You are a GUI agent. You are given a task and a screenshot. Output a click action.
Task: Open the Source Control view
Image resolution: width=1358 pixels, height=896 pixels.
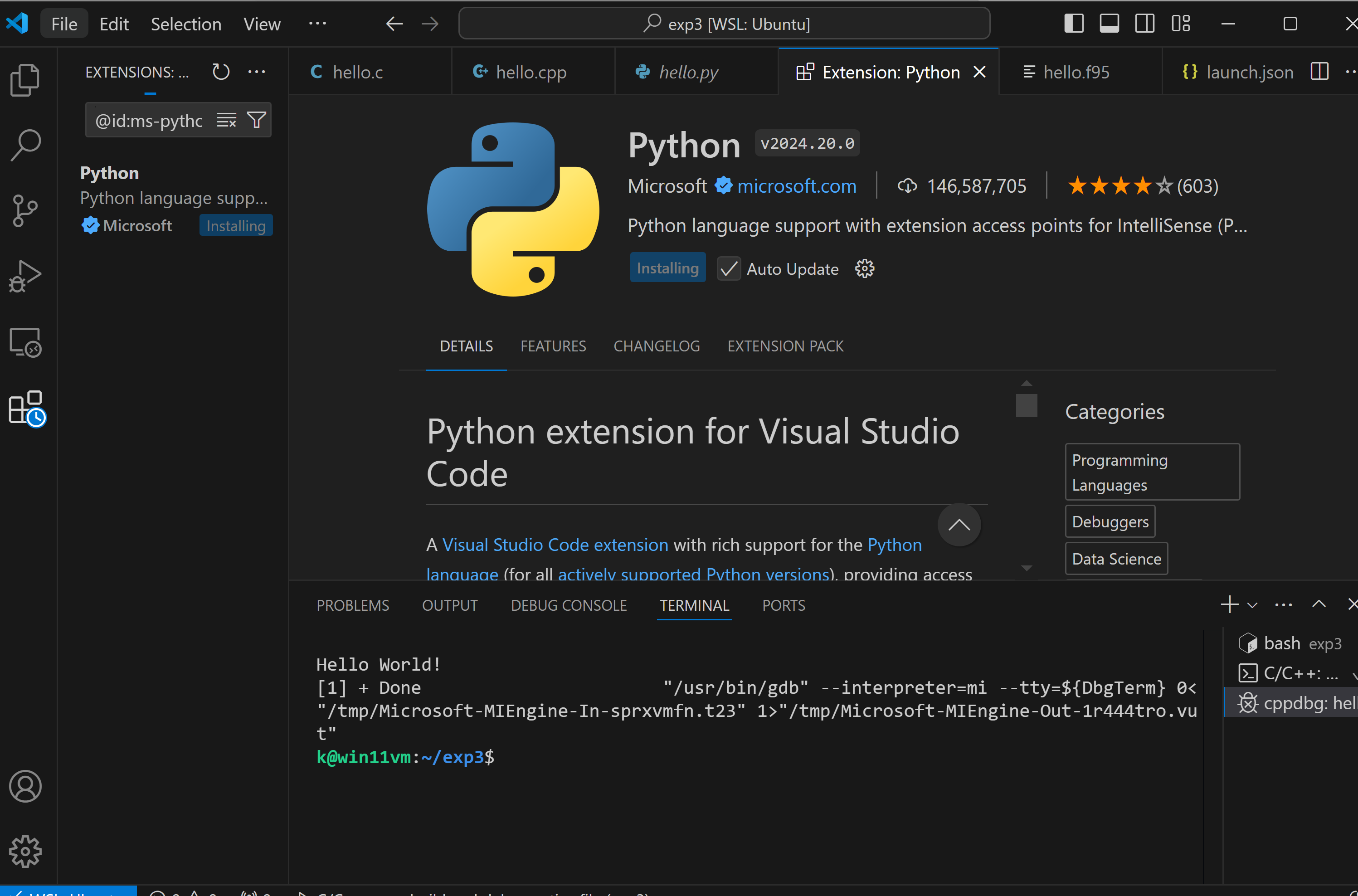25,210
